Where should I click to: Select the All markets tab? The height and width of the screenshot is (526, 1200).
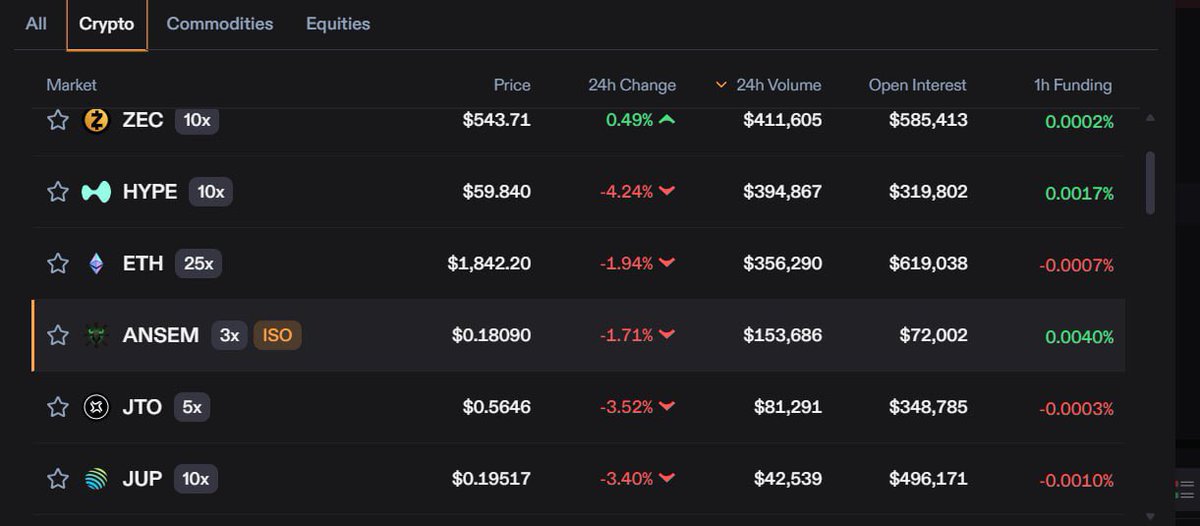[x=36, y=24]
